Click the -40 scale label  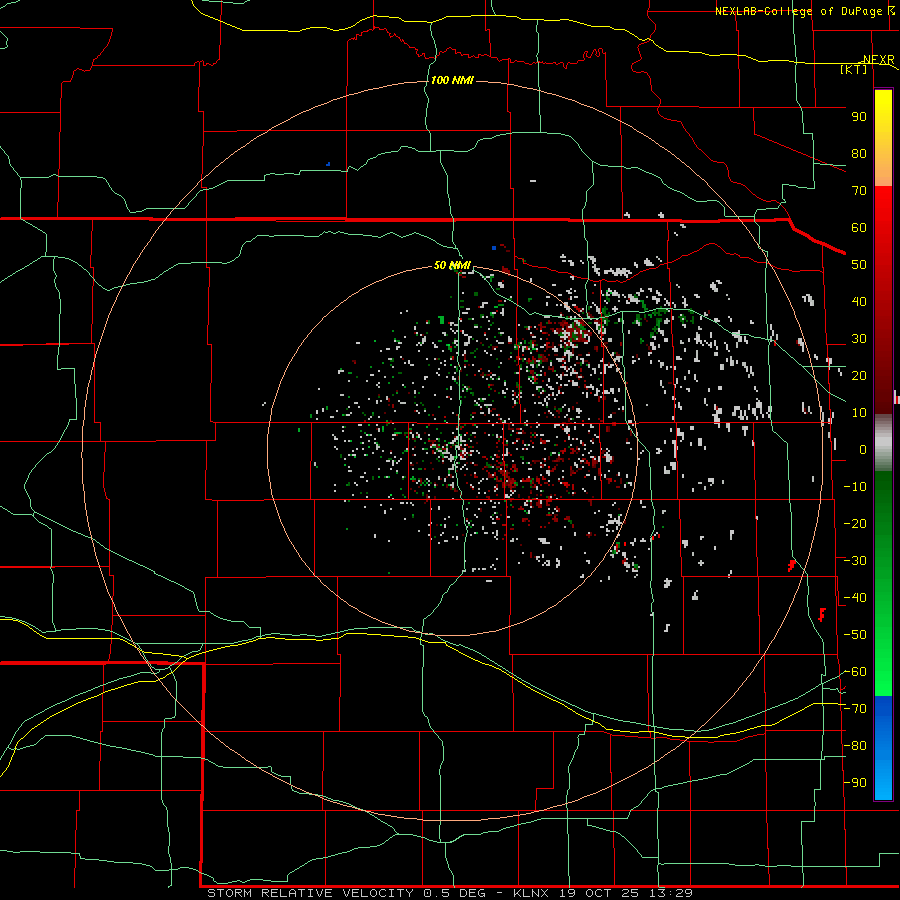click(855, 598)
